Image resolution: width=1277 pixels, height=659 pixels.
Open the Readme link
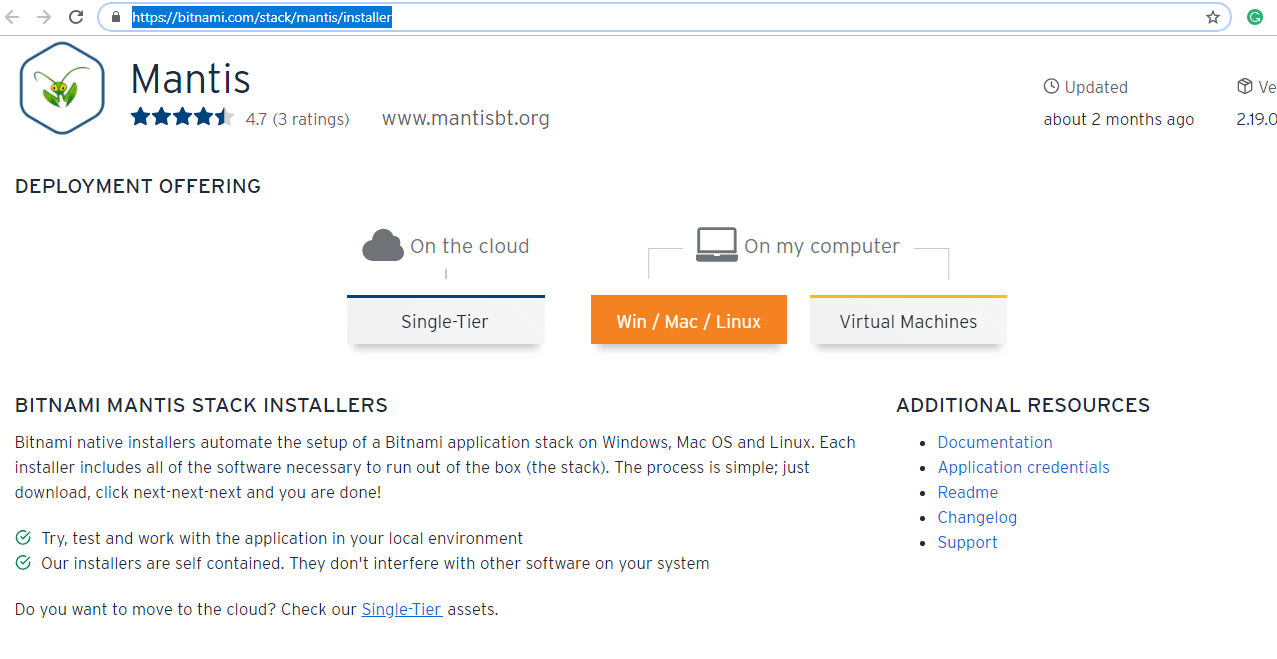coord(968,492)
